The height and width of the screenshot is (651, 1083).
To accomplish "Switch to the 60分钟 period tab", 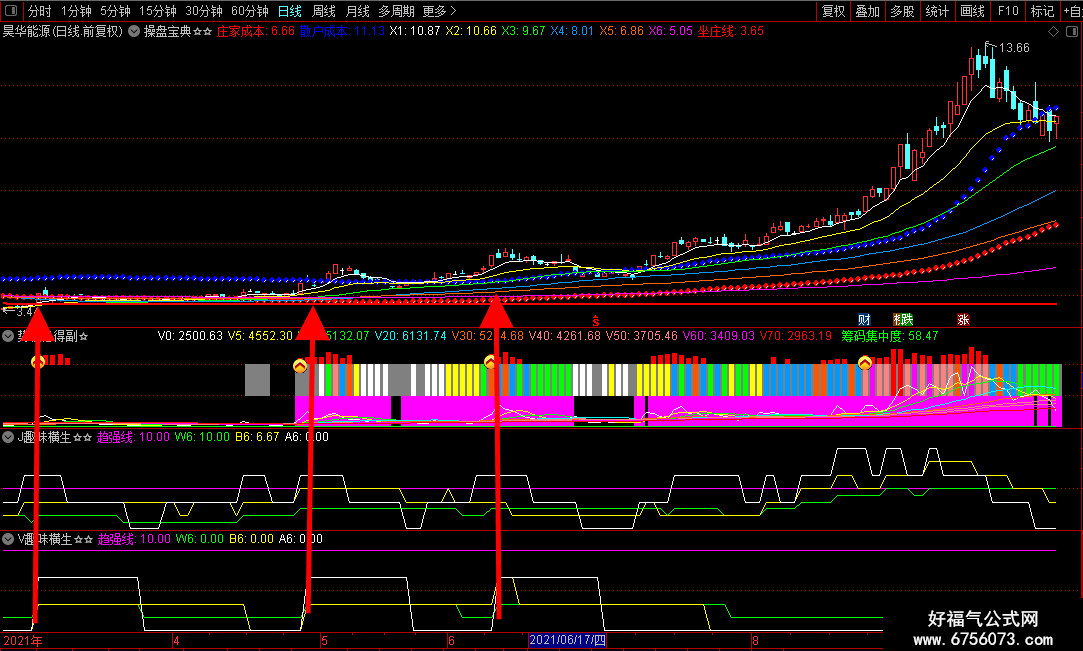I will tap(249, 11).
